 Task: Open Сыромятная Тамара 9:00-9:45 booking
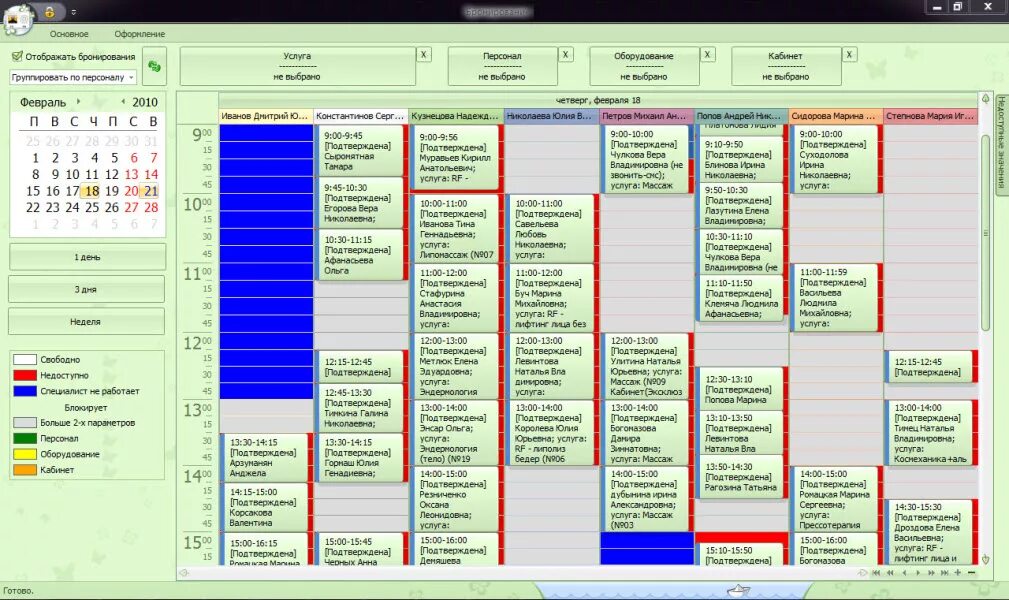point(362,151)
